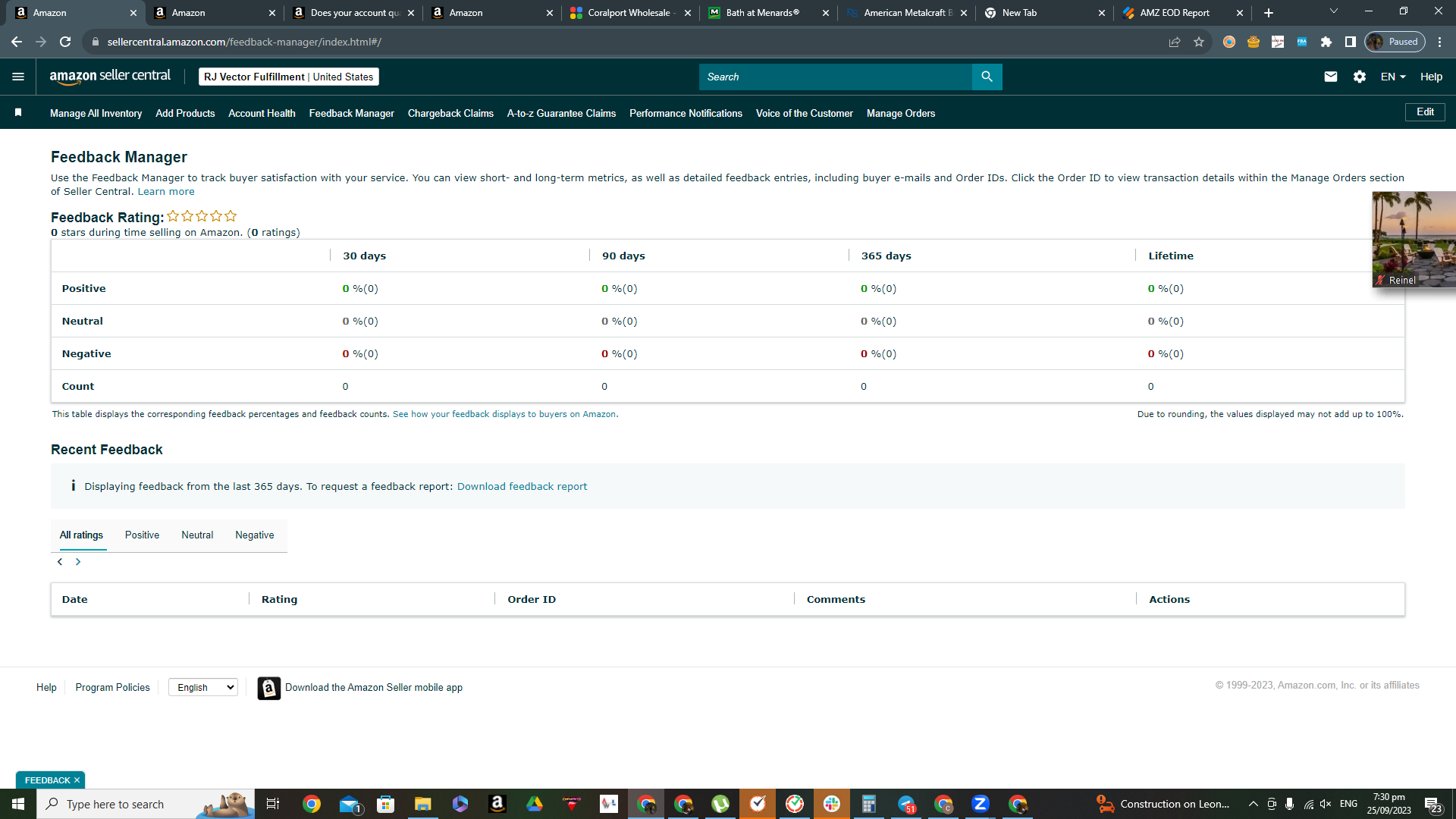
Task: Go to previous feedback page arrow
Action: pyautogui.click(x=60, y=562)
